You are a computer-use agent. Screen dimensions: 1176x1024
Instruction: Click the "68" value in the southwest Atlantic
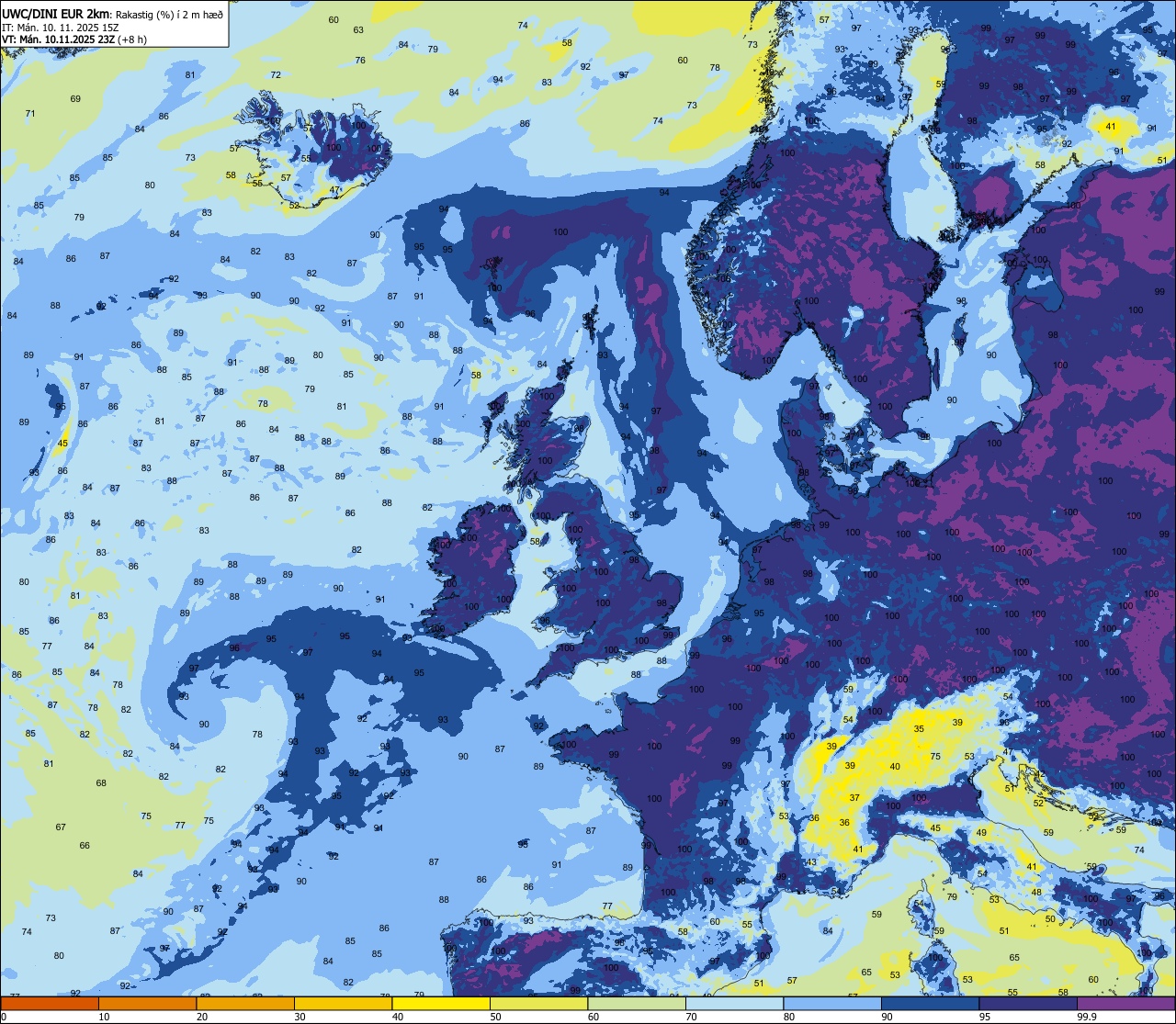click(101, 783)
